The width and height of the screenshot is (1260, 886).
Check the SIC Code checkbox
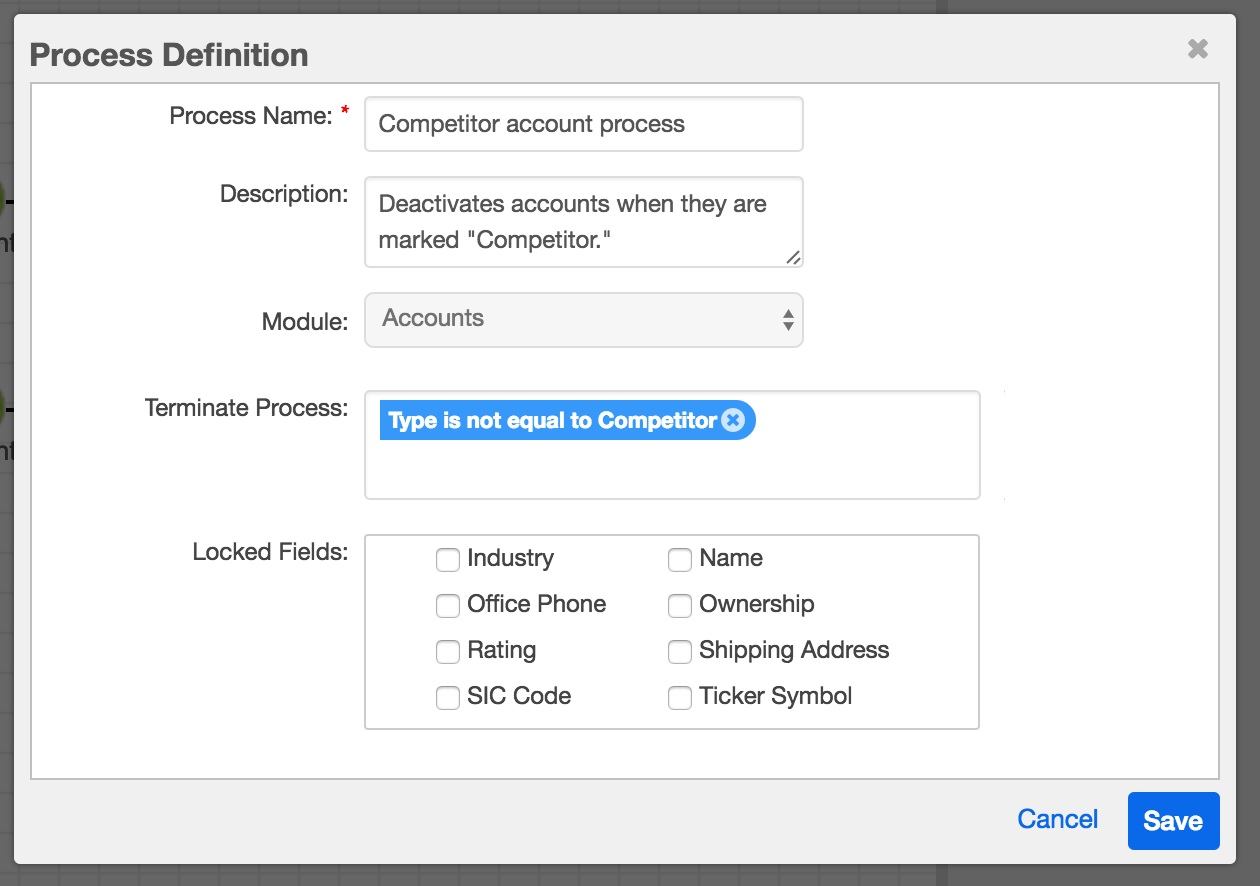tap(447, 697)
